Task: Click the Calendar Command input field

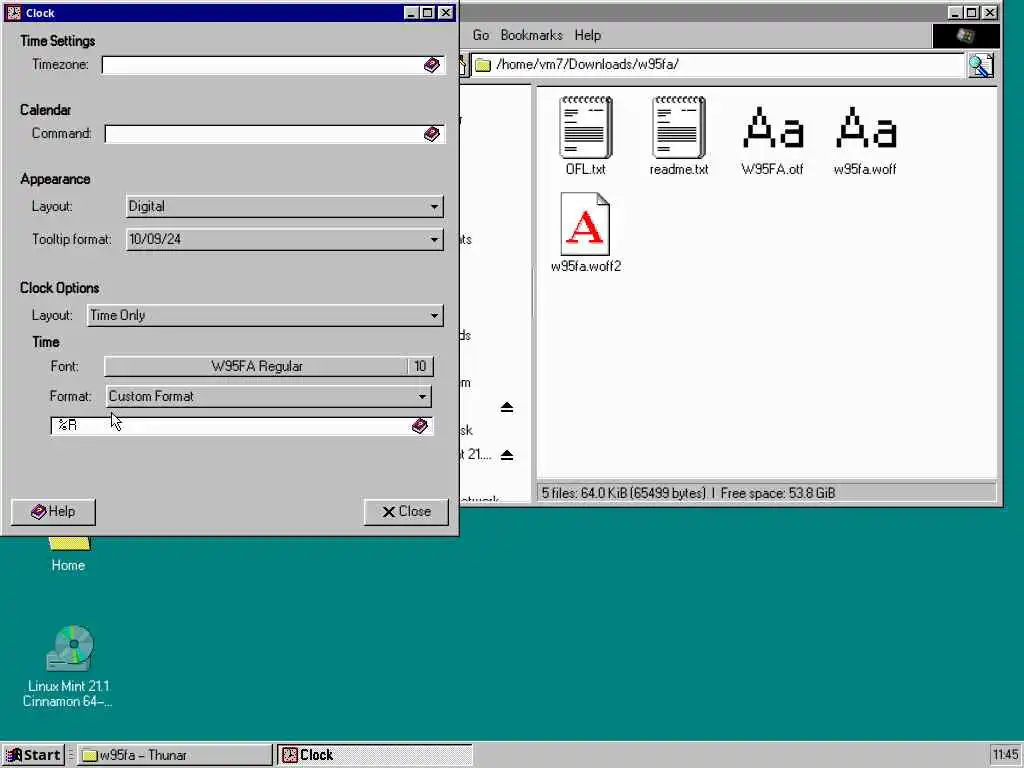Action: pyautogui.click(x=274, y=134)
